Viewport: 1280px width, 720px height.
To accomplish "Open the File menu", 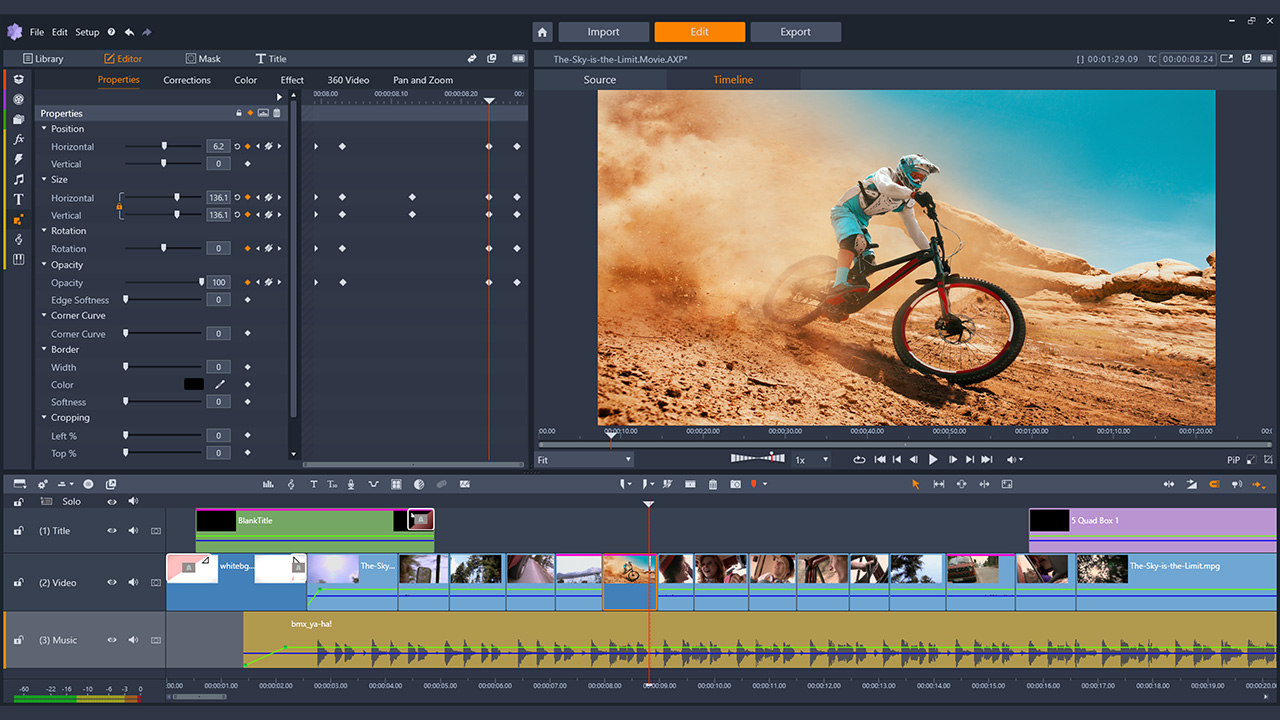I will point(37,32).
